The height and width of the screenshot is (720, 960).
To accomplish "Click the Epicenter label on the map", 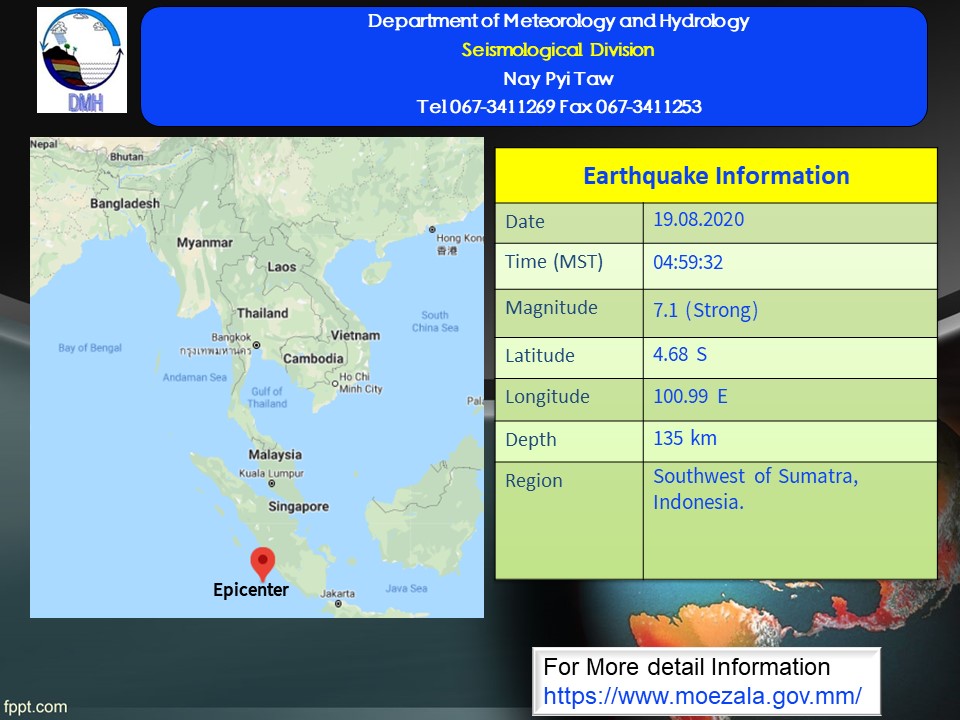I will click(251, 590).
